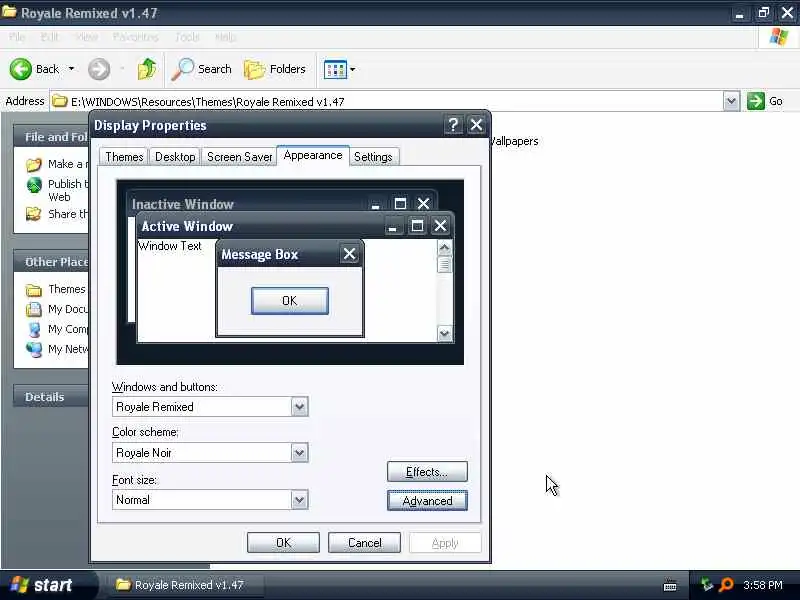Click the preview Message Box OK button
The height and width of the screenshot is (600, 800).
tap(289, 301)
